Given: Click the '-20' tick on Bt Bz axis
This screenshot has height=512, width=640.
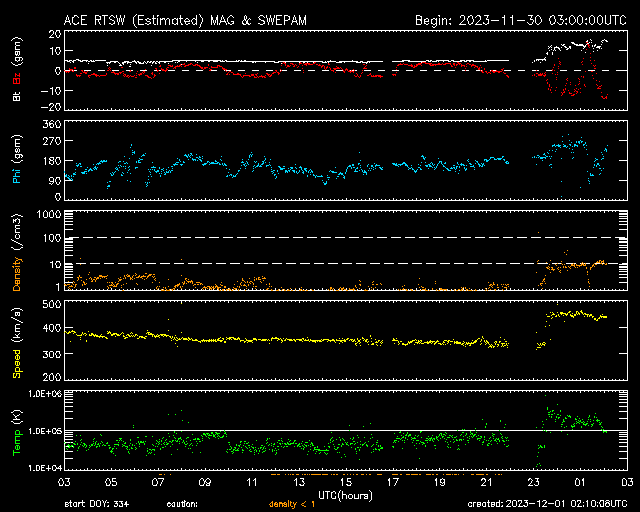Looking at the screenshot, I should [51, 107].
